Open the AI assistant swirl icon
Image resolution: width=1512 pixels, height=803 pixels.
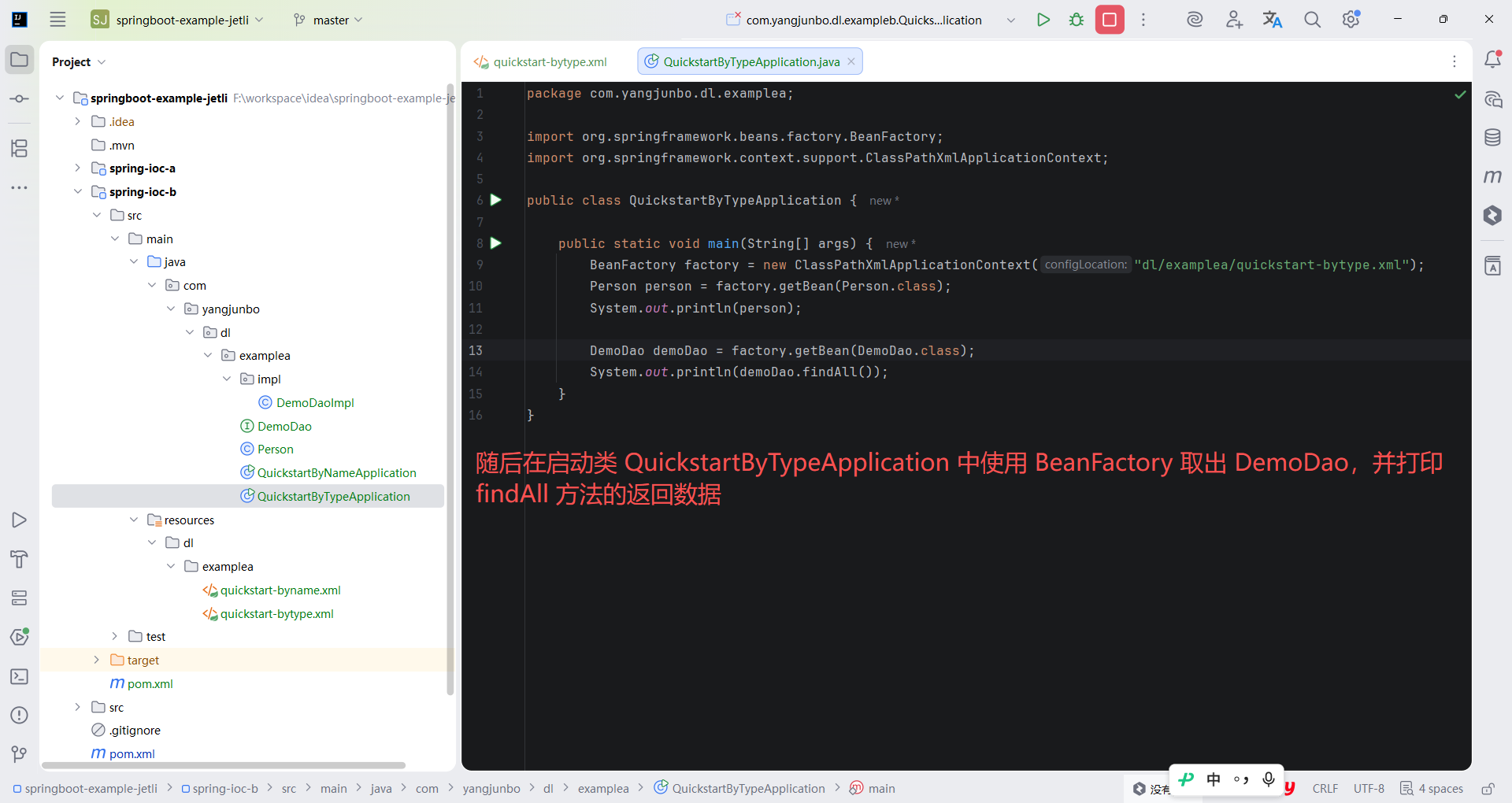[x=1195, y=20]
